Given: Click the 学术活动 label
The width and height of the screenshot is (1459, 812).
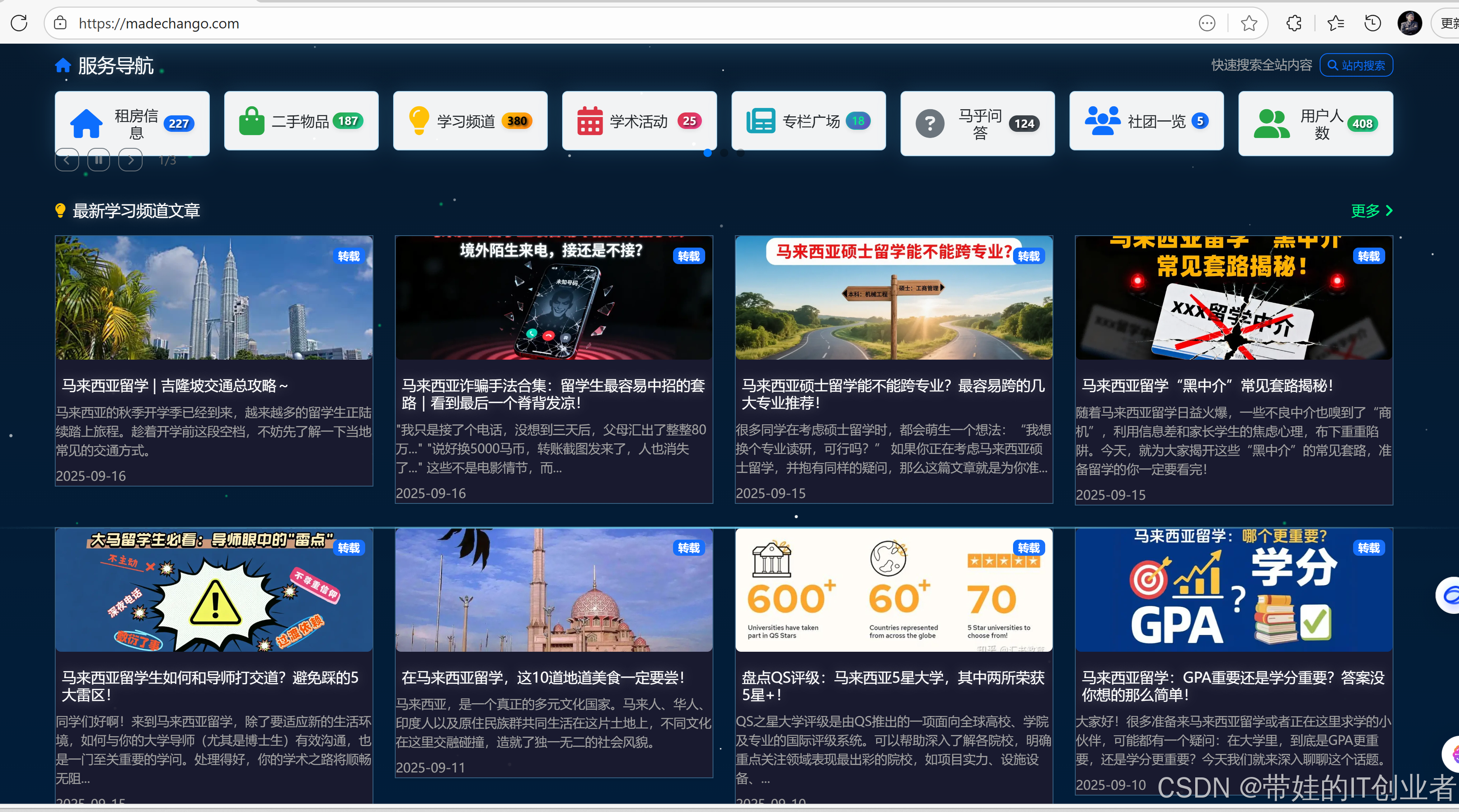Looking at the screenshot, I should point(639,121).
